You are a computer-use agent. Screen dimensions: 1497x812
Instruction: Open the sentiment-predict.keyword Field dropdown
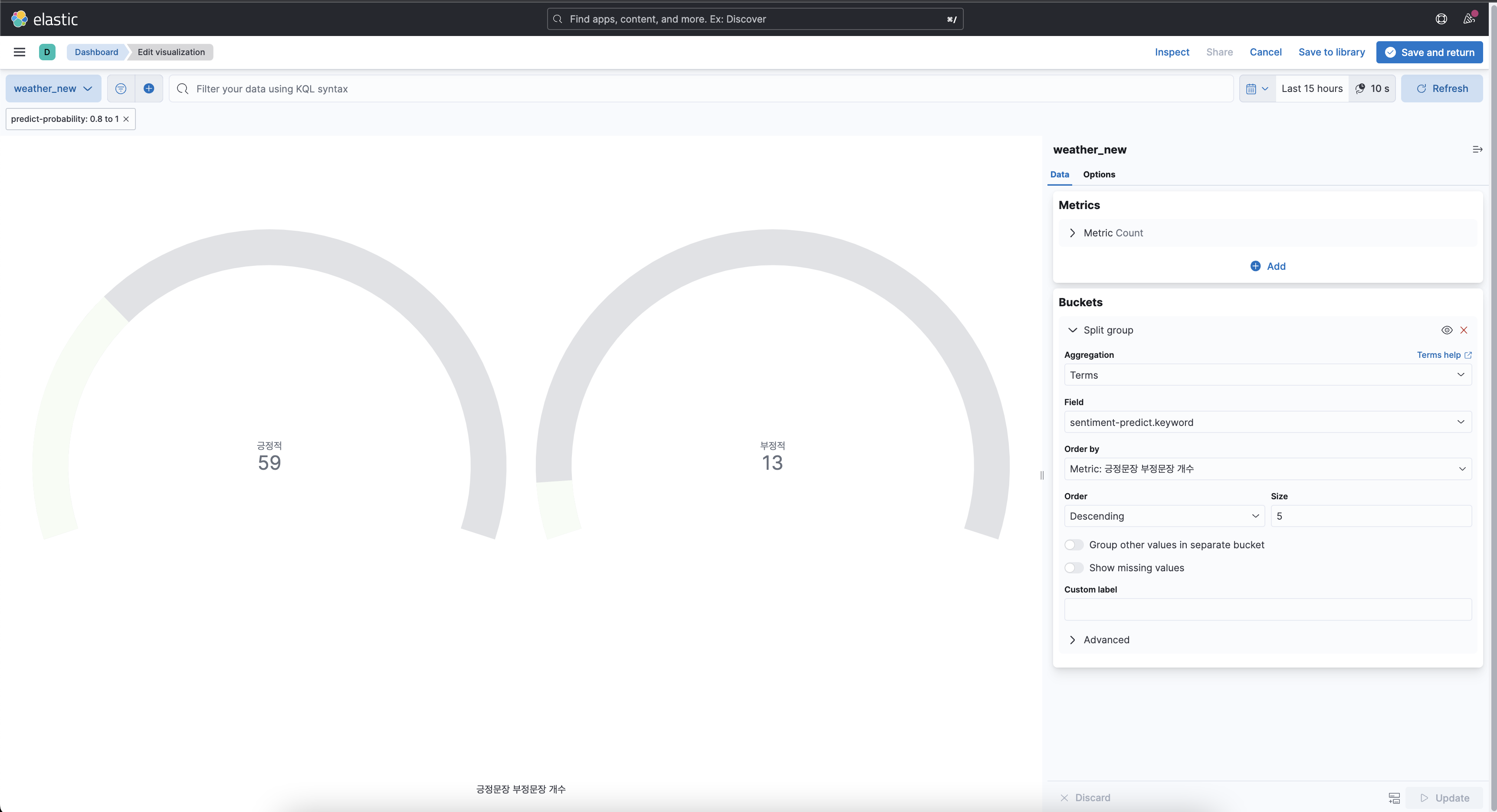1267,422
